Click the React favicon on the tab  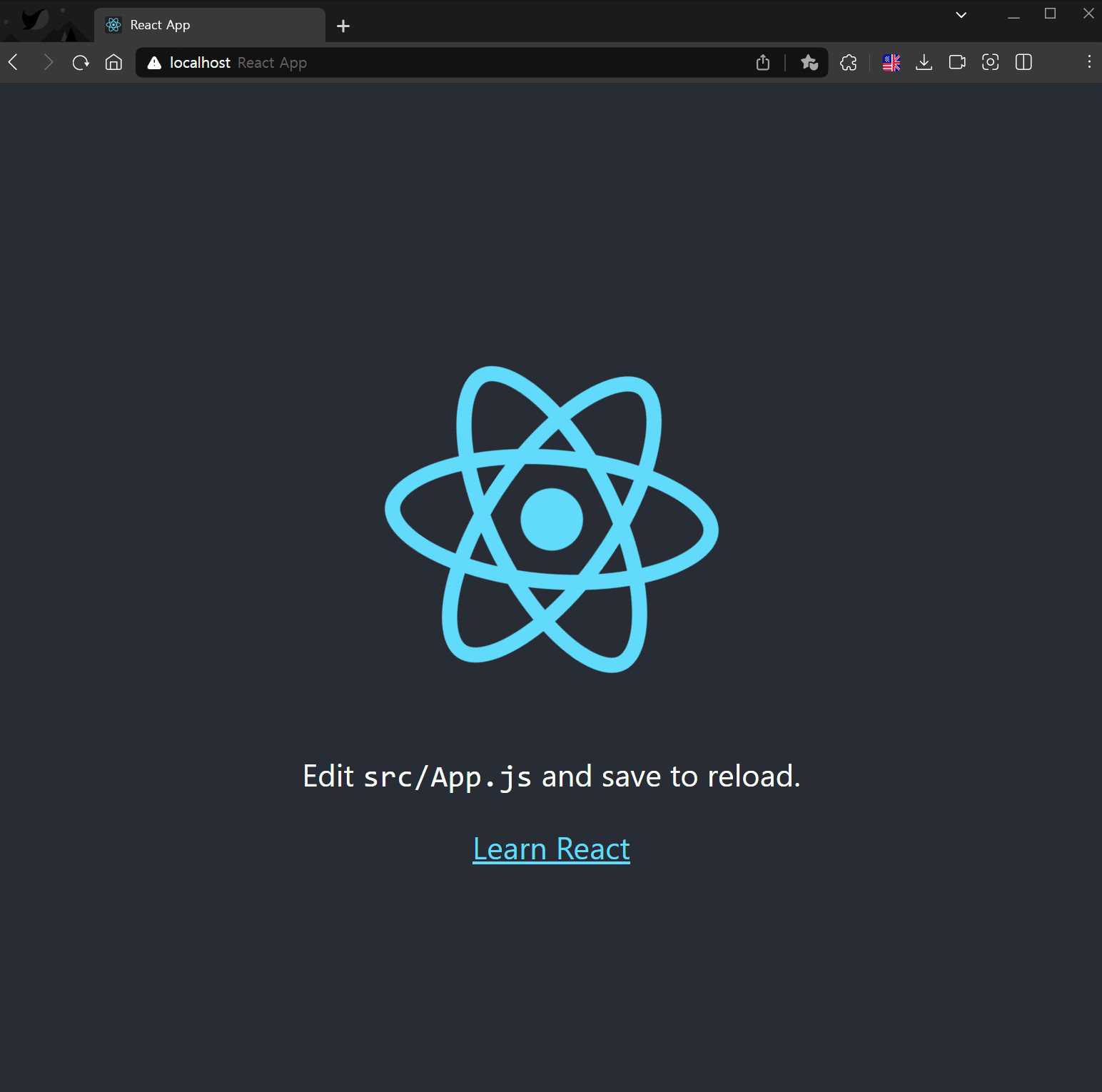point(113,25)
